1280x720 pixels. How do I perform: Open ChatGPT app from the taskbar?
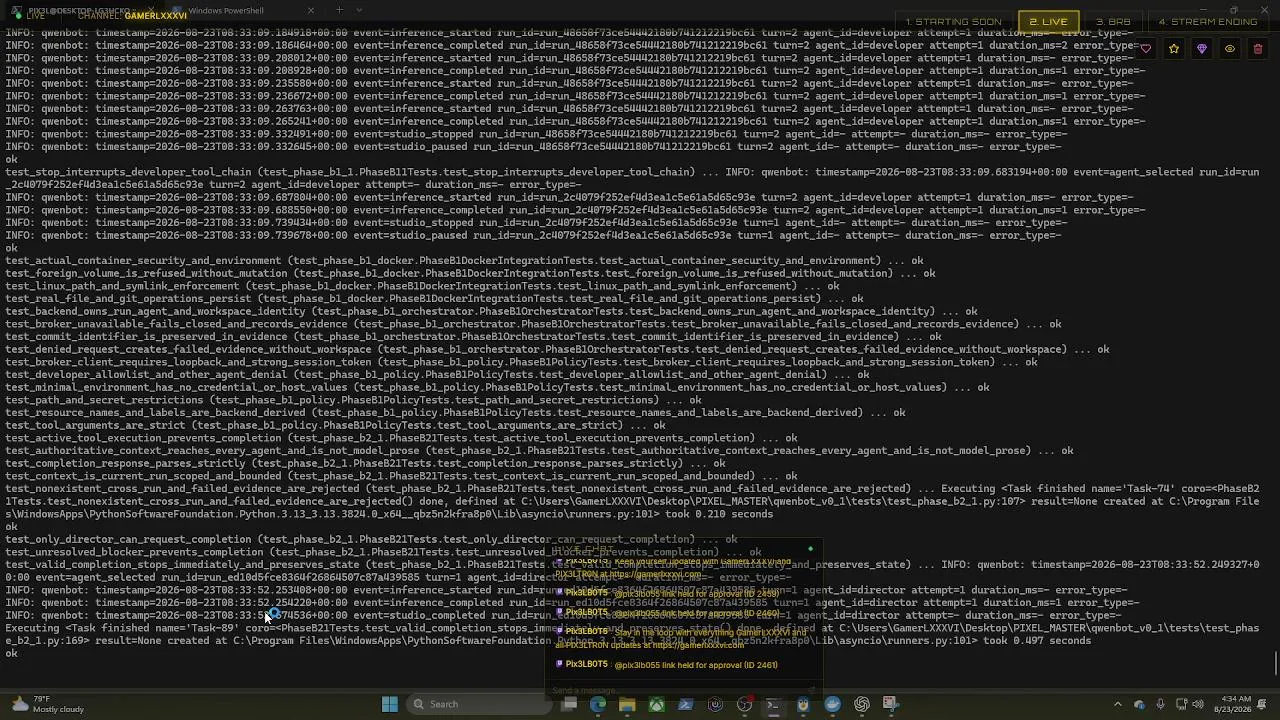tap(862, 704)
